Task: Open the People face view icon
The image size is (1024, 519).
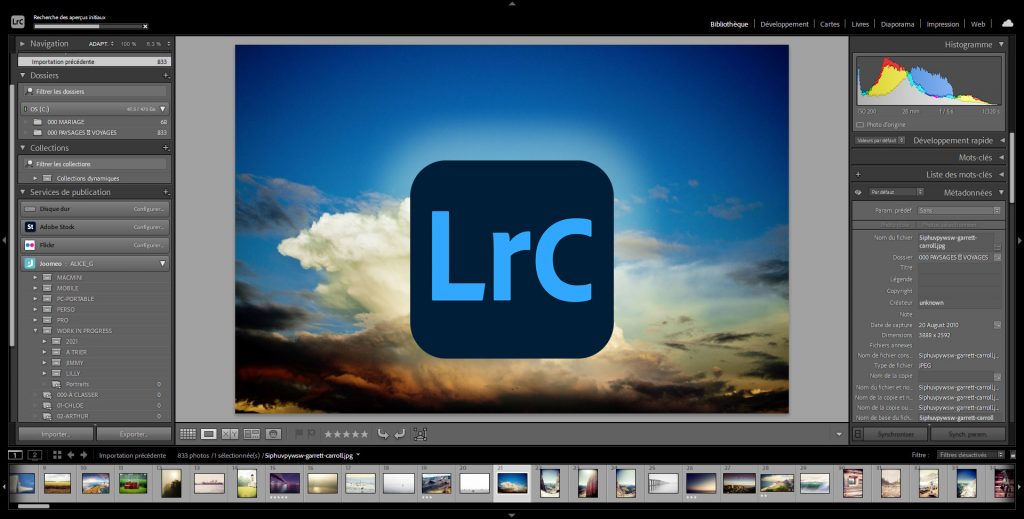Action: tap(272, 434)
